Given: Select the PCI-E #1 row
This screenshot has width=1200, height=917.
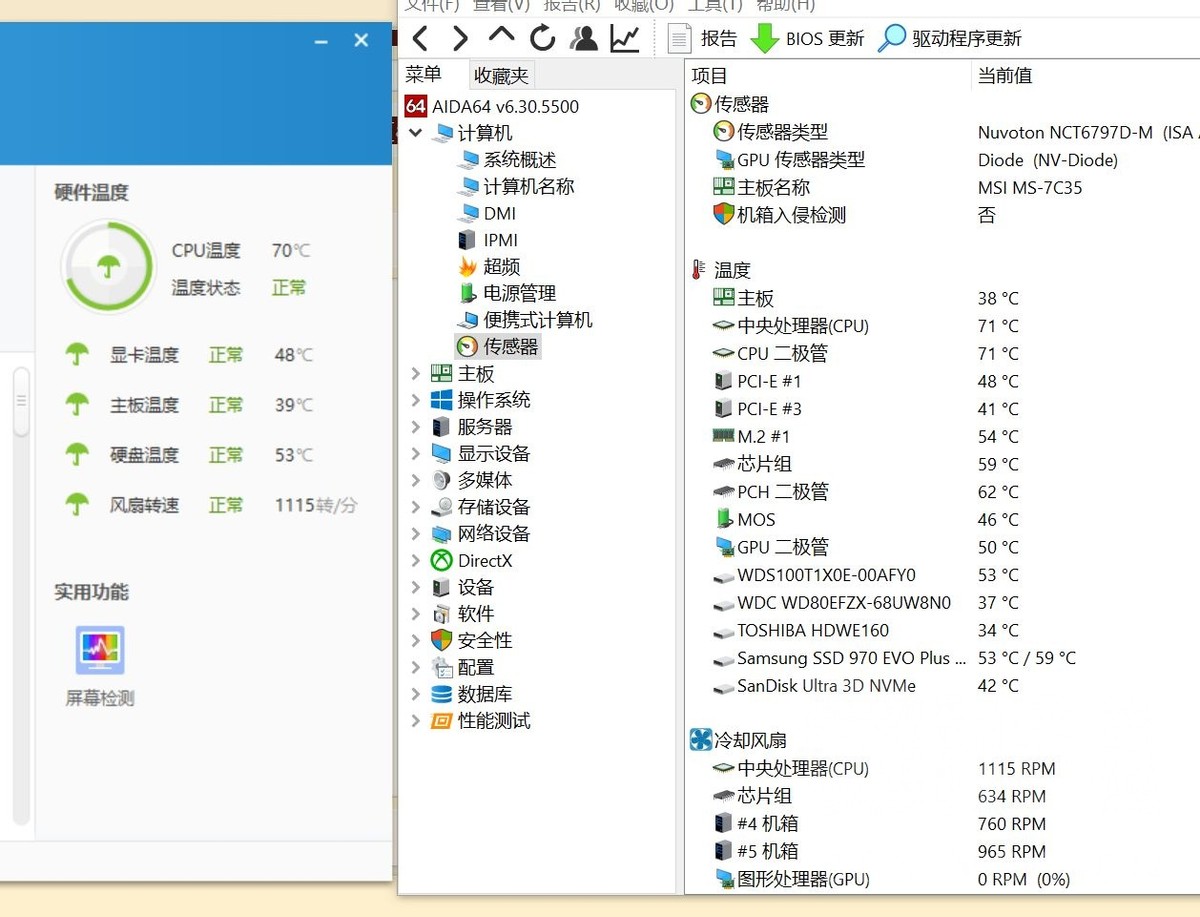Looking at the screenshot, I should tap(943, 382).
